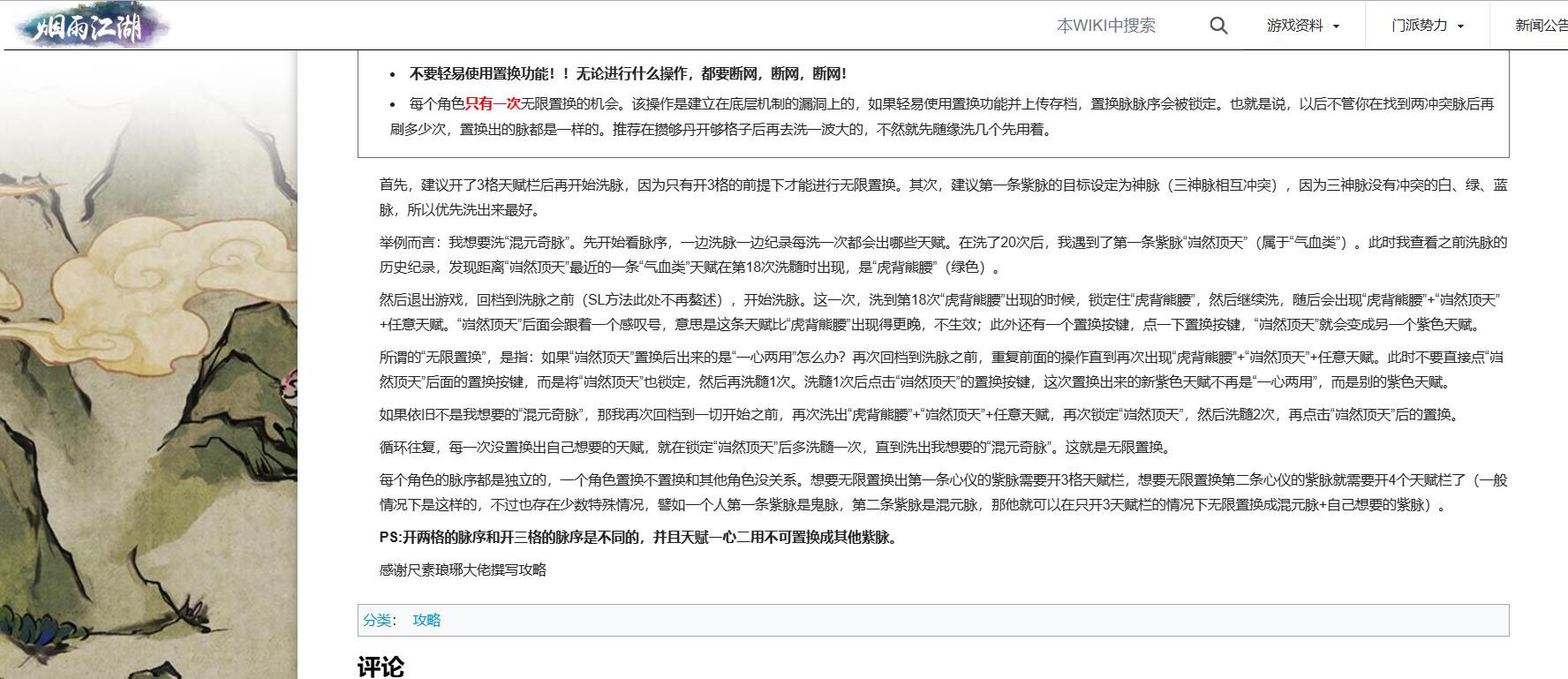Follow the 分类 link
The image size is (1568, 679).
(x=377, y=620)
